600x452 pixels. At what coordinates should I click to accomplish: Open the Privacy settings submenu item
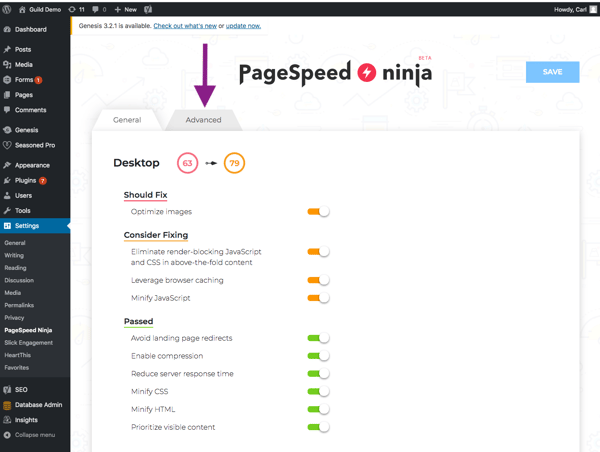(14, 318)
